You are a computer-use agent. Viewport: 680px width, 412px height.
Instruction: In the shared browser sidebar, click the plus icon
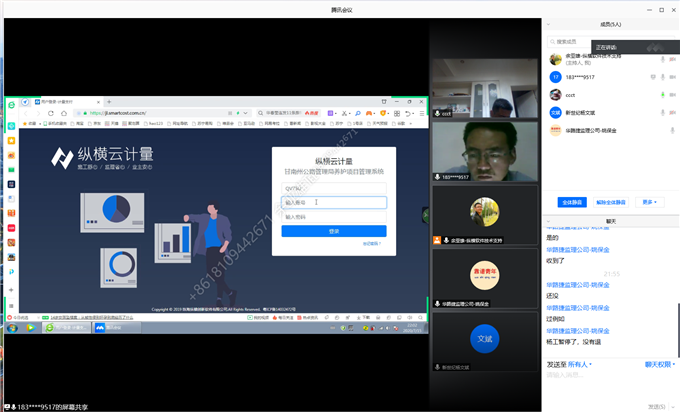tap(11, 290)
